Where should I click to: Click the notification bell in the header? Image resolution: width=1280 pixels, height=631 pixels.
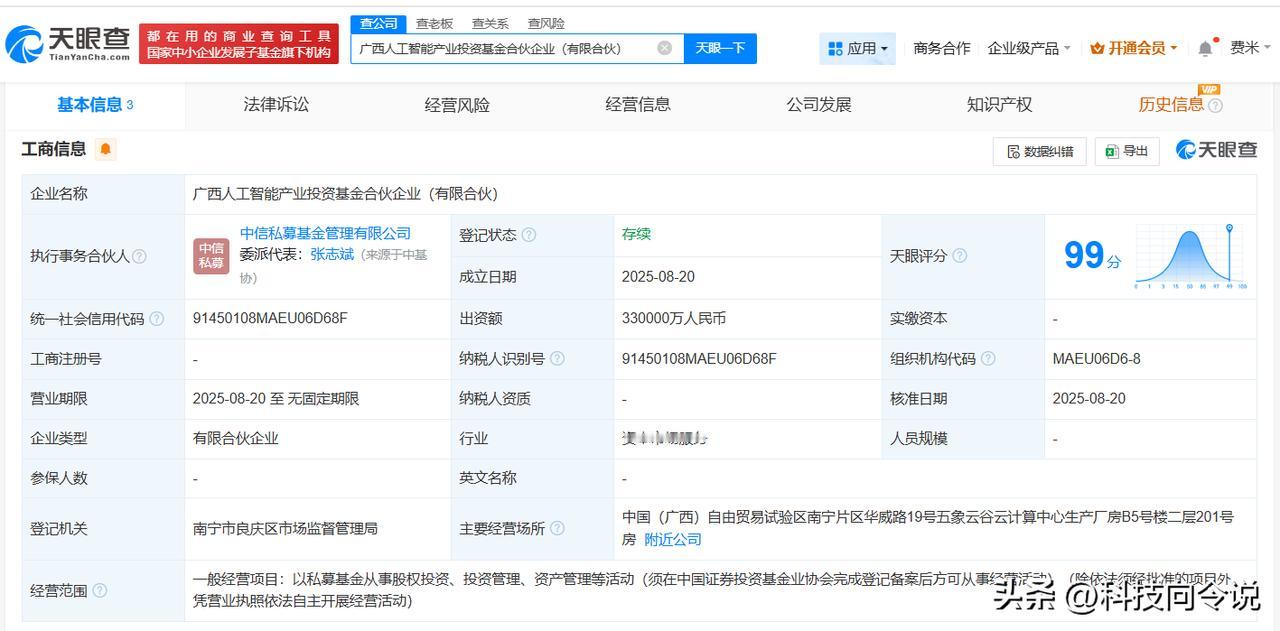point(1206,48)
